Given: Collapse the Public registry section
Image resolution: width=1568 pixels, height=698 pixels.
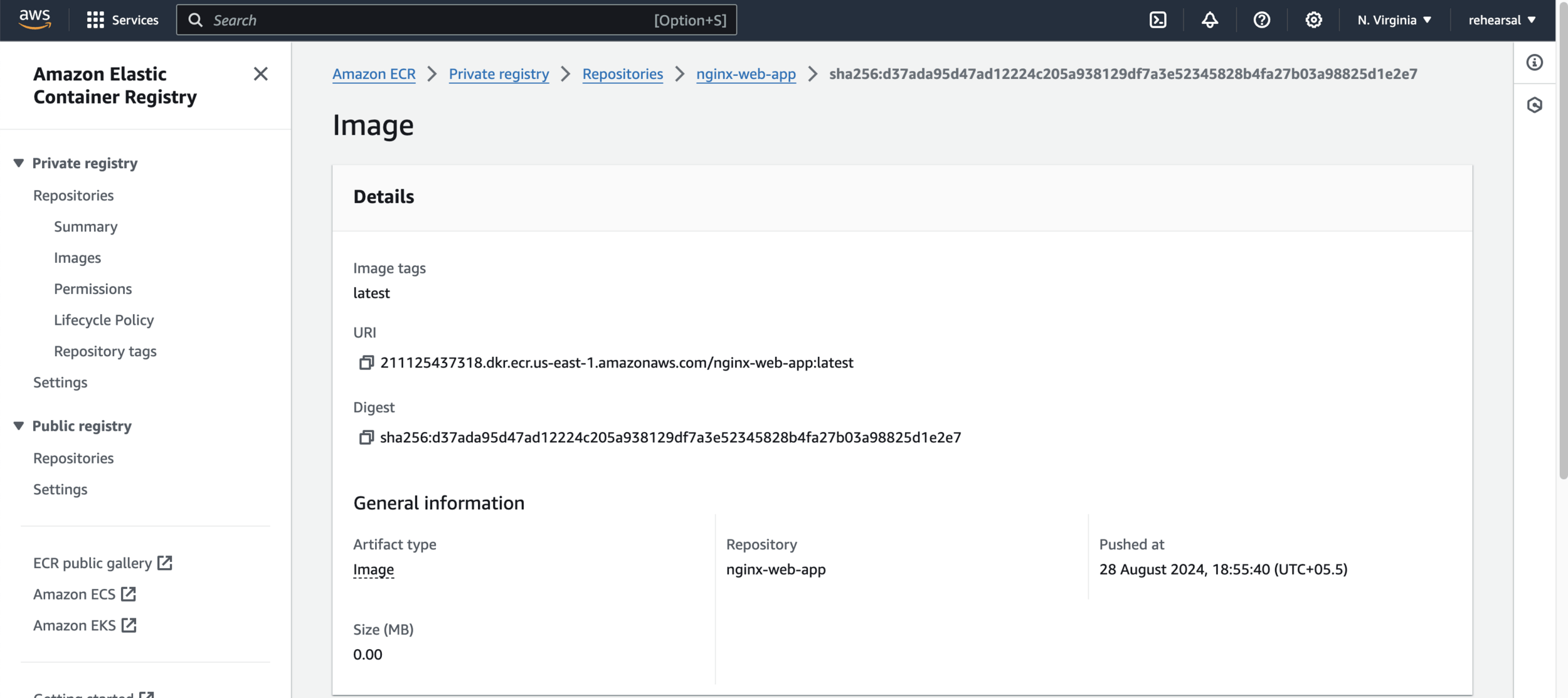Looking at the screenshot, I should 19,426.
